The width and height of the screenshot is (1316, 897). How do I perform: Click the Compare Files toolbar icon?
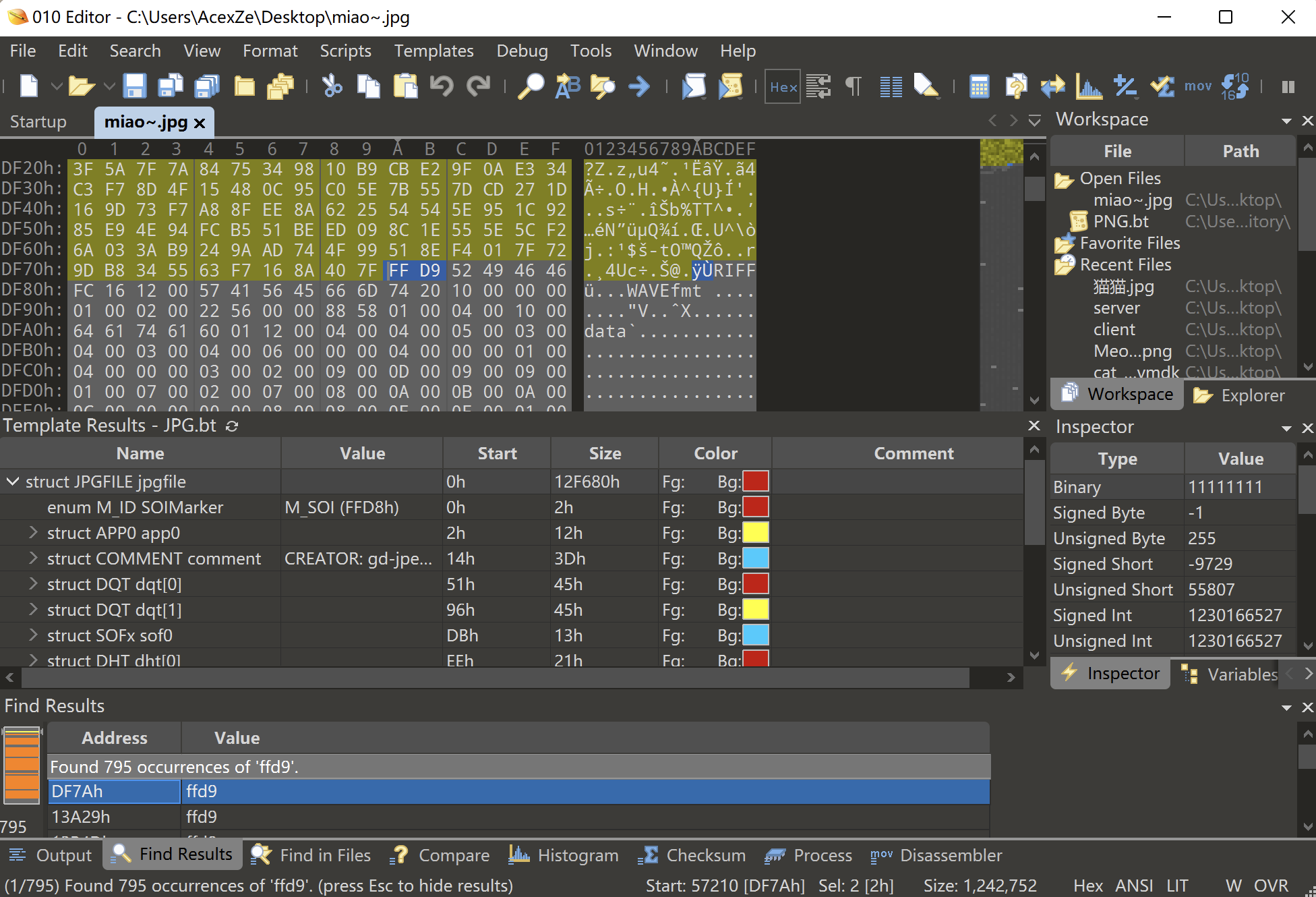click(x=1015, y=86)
